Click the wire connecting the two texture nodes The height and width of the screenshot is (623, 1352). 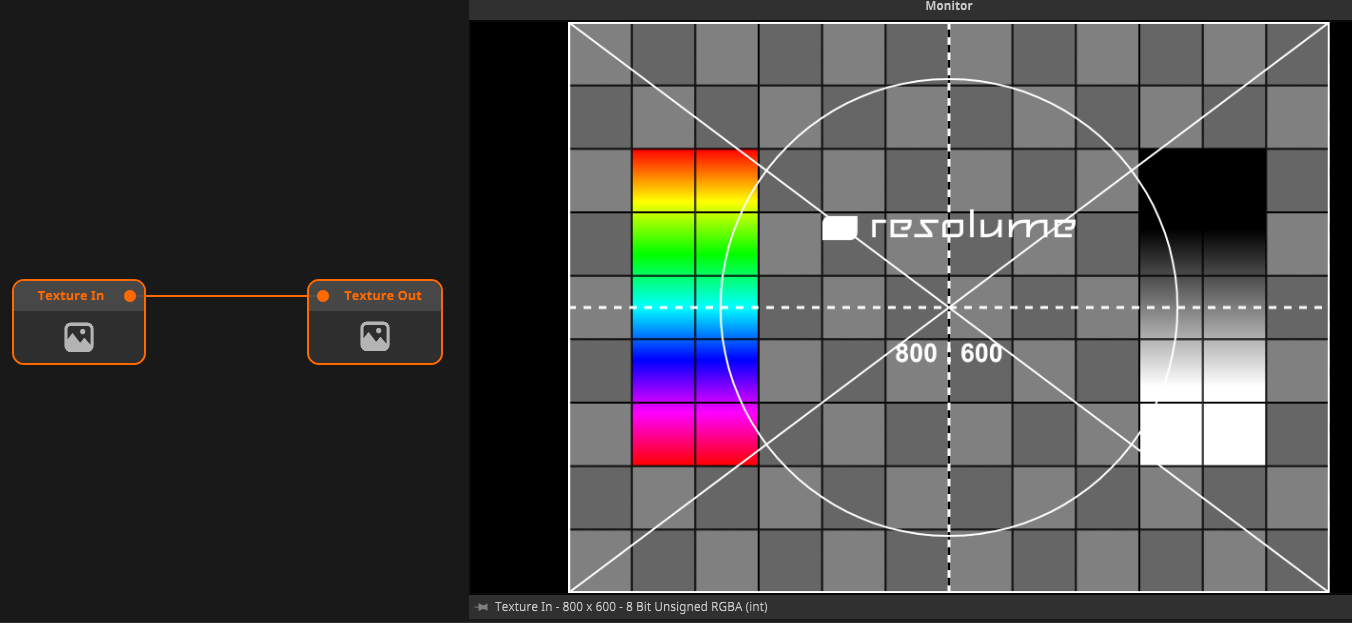click(226, 296)
